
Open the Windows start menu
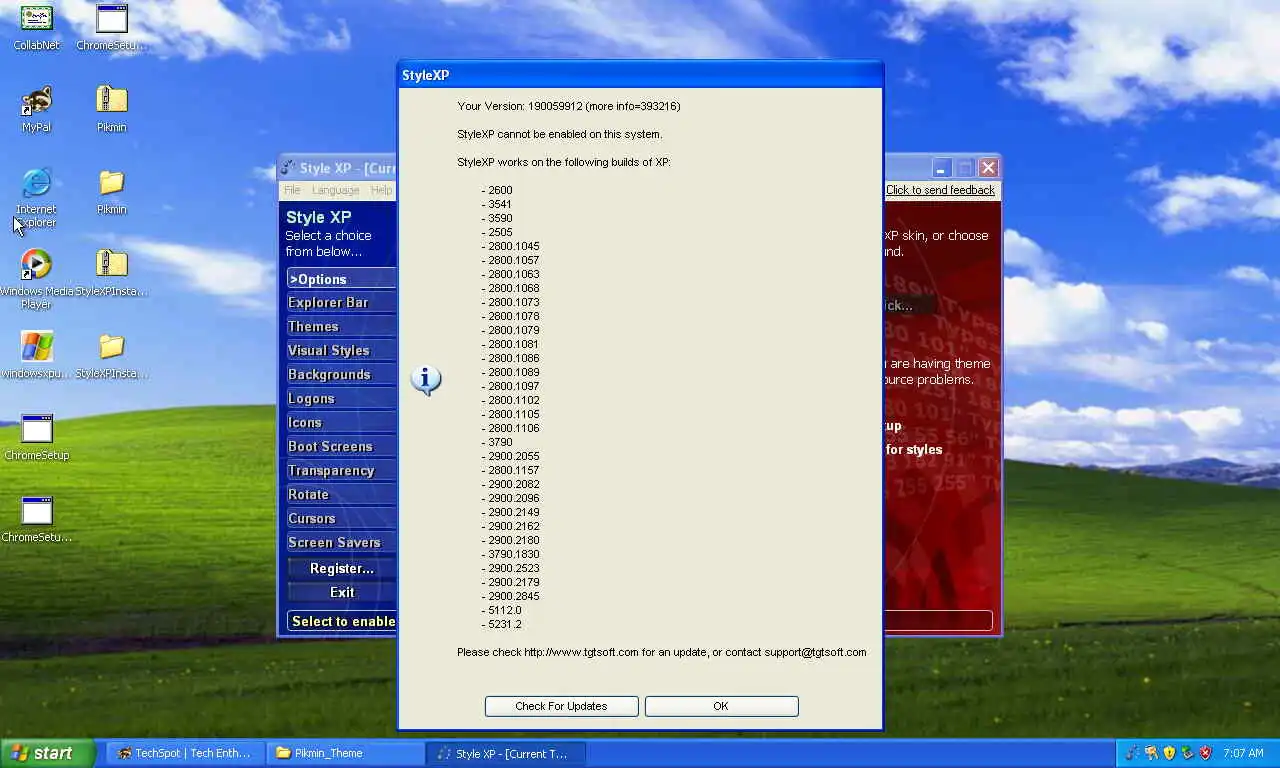(47, 753)
